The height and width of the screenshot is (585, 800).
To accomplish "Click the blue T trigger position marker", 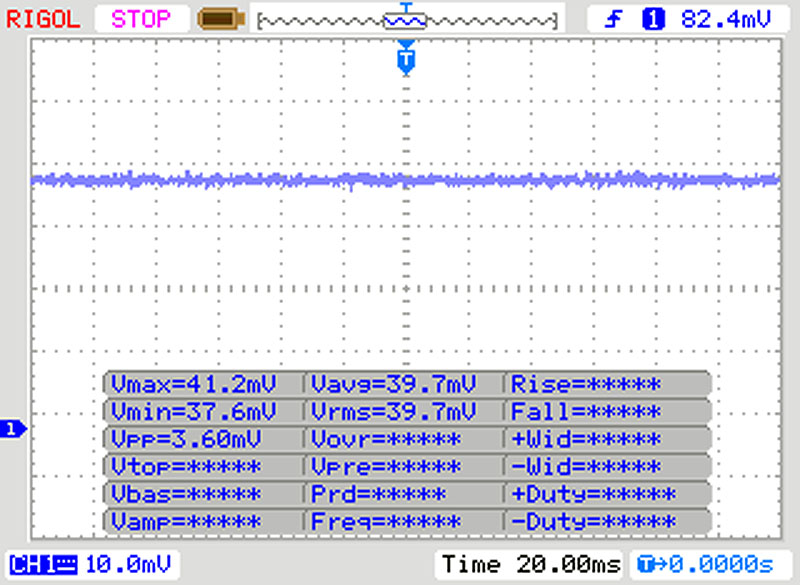I will point(406,59).
